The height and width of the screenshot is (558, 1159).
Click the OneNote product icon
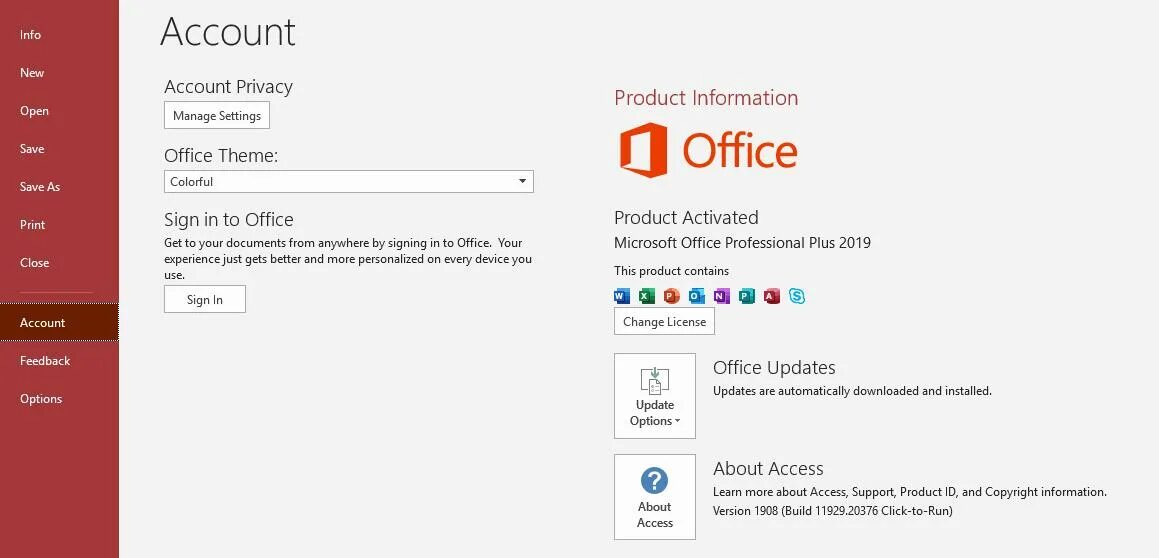(x=722, y=296)
